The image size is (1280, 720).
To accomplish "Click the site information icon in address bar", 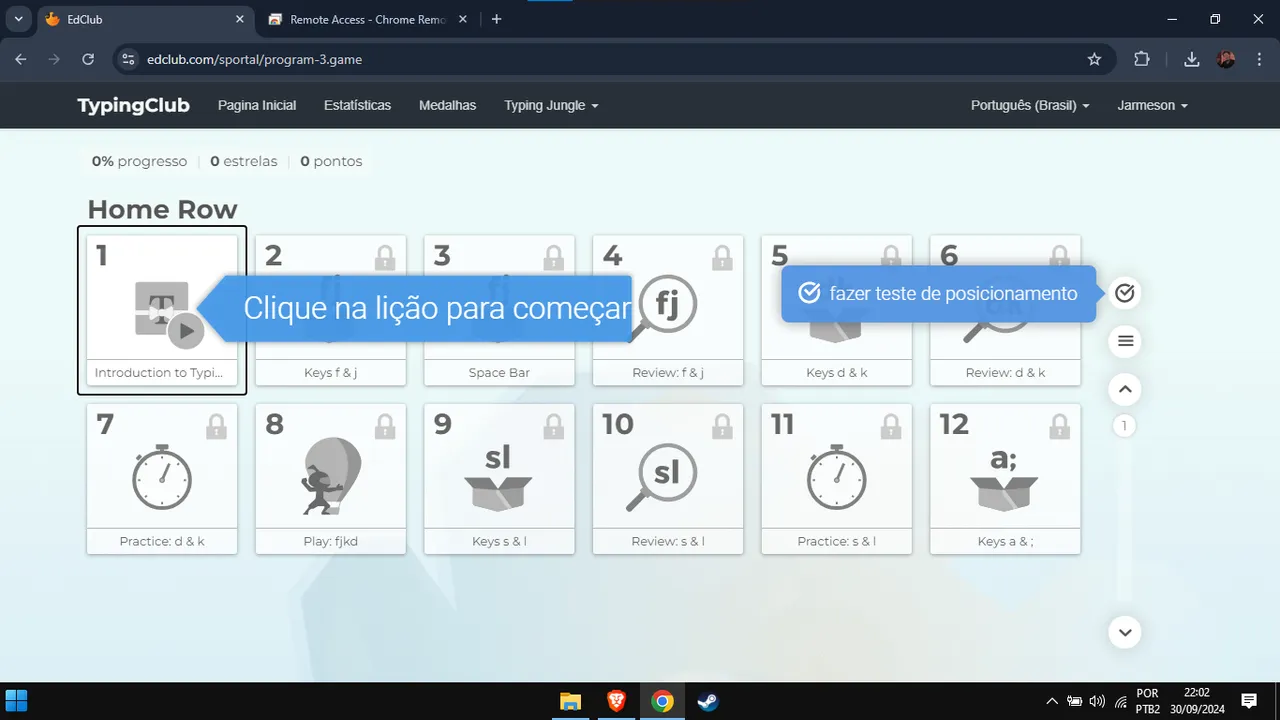I will (x=127, y=59).
